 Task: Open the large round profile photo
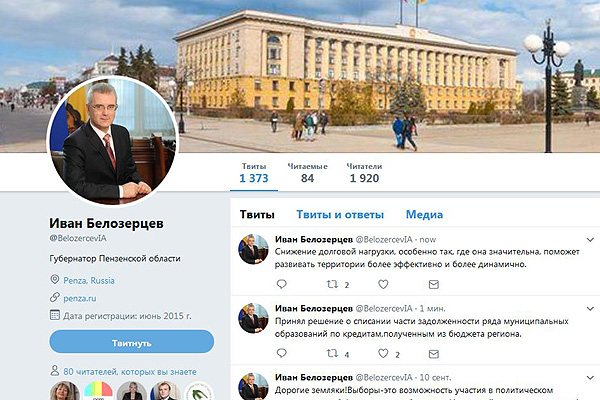(113, 140)
